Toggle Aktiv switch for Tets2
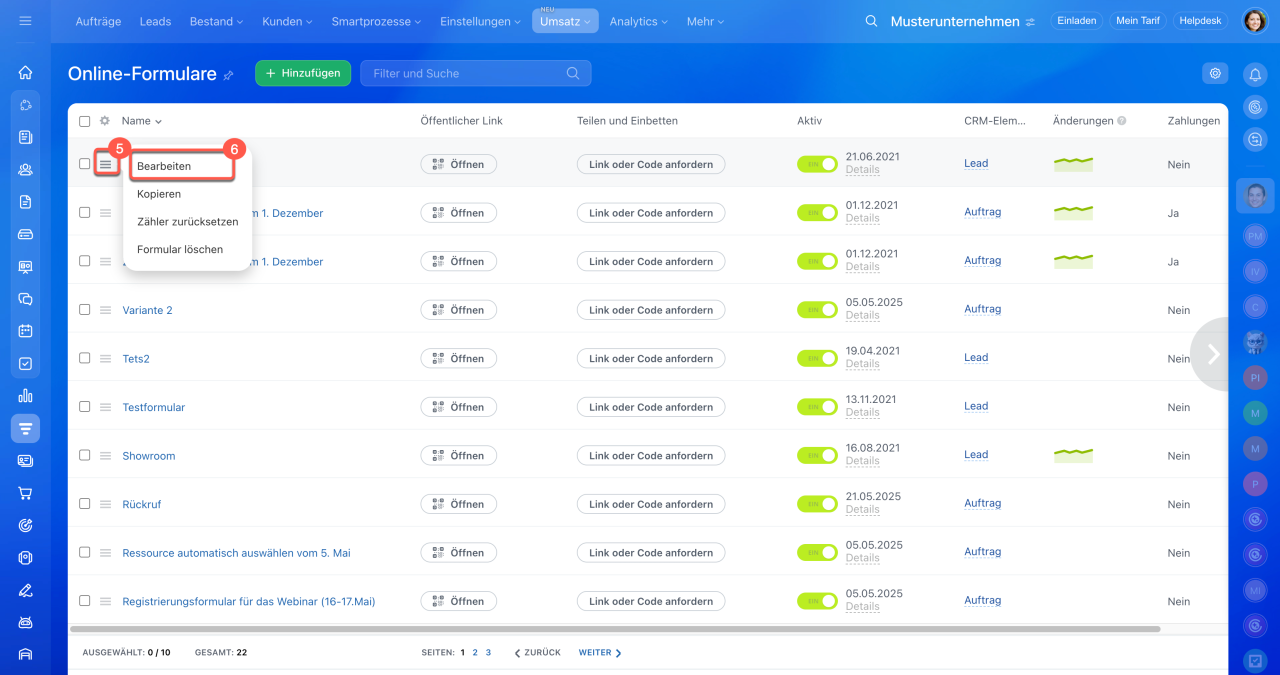This screenshot has height=675, width=1280. pyautogui.click(x=817, y=358)
